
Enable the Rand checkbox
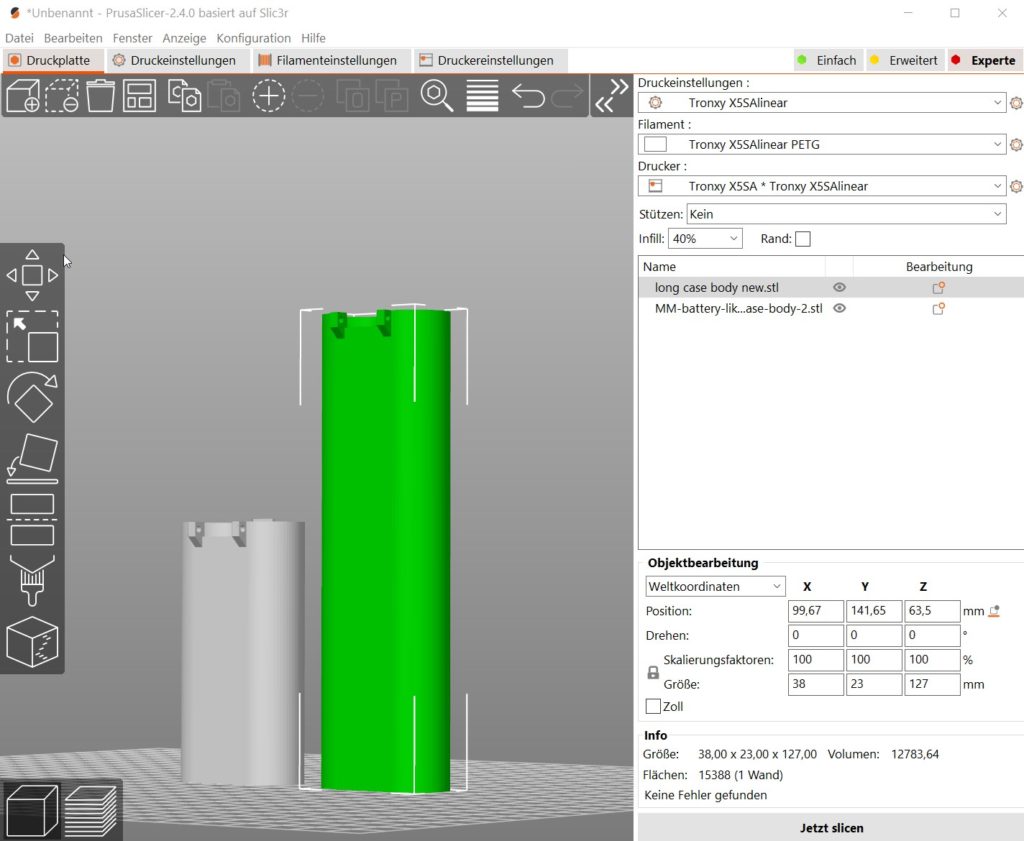(803, 239)
